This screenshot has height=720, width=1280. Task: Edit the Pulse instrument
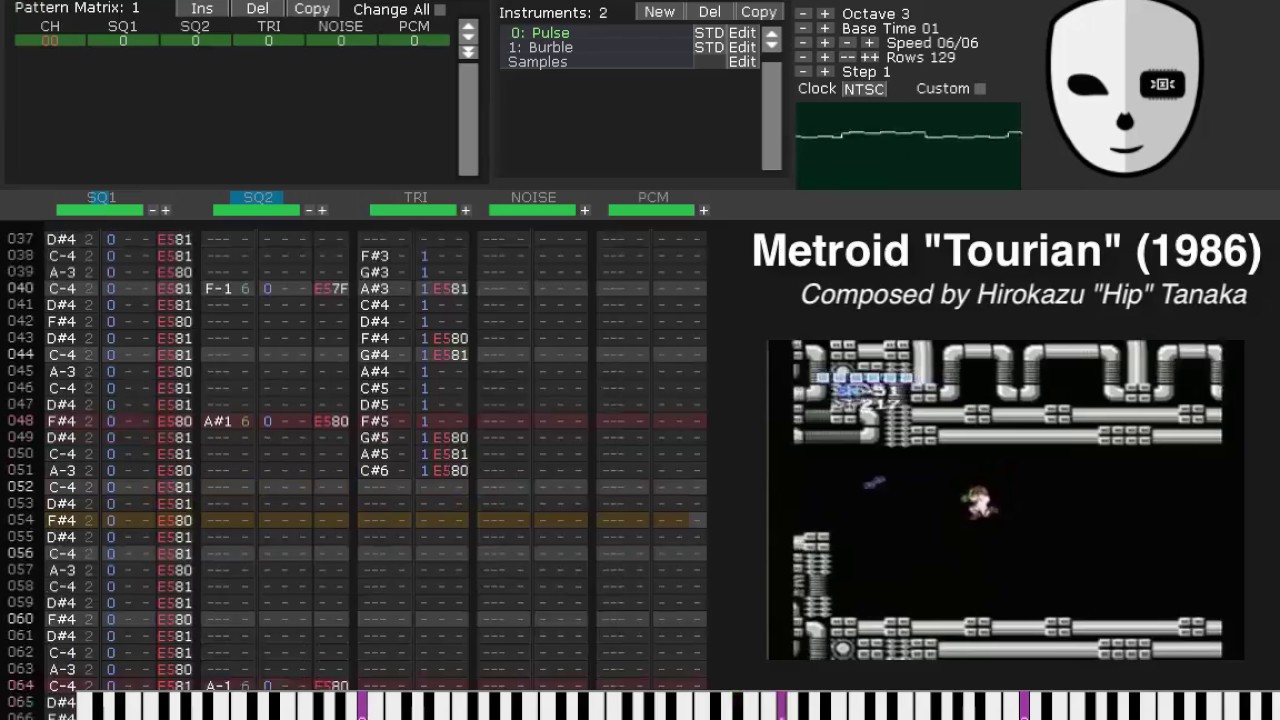tap(742, 33)
